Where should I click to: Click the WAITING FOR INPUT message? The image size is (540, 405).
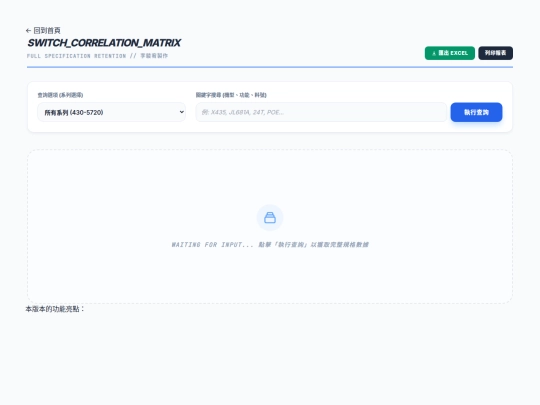click(270, 245)
